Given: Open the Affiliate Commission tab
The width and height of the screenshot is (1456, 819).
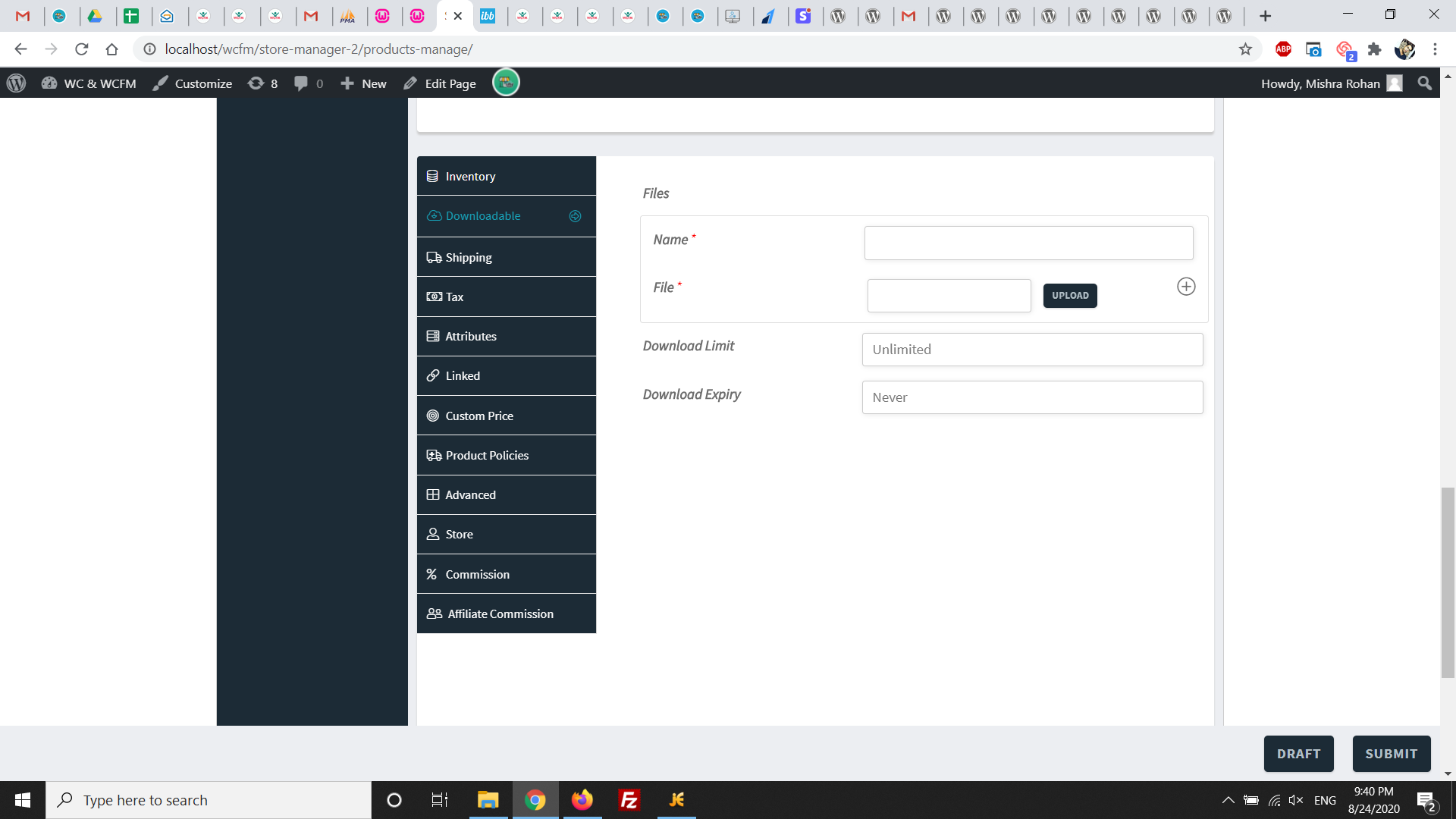Looking at the screenshot, I should click(x=507, y=613).
